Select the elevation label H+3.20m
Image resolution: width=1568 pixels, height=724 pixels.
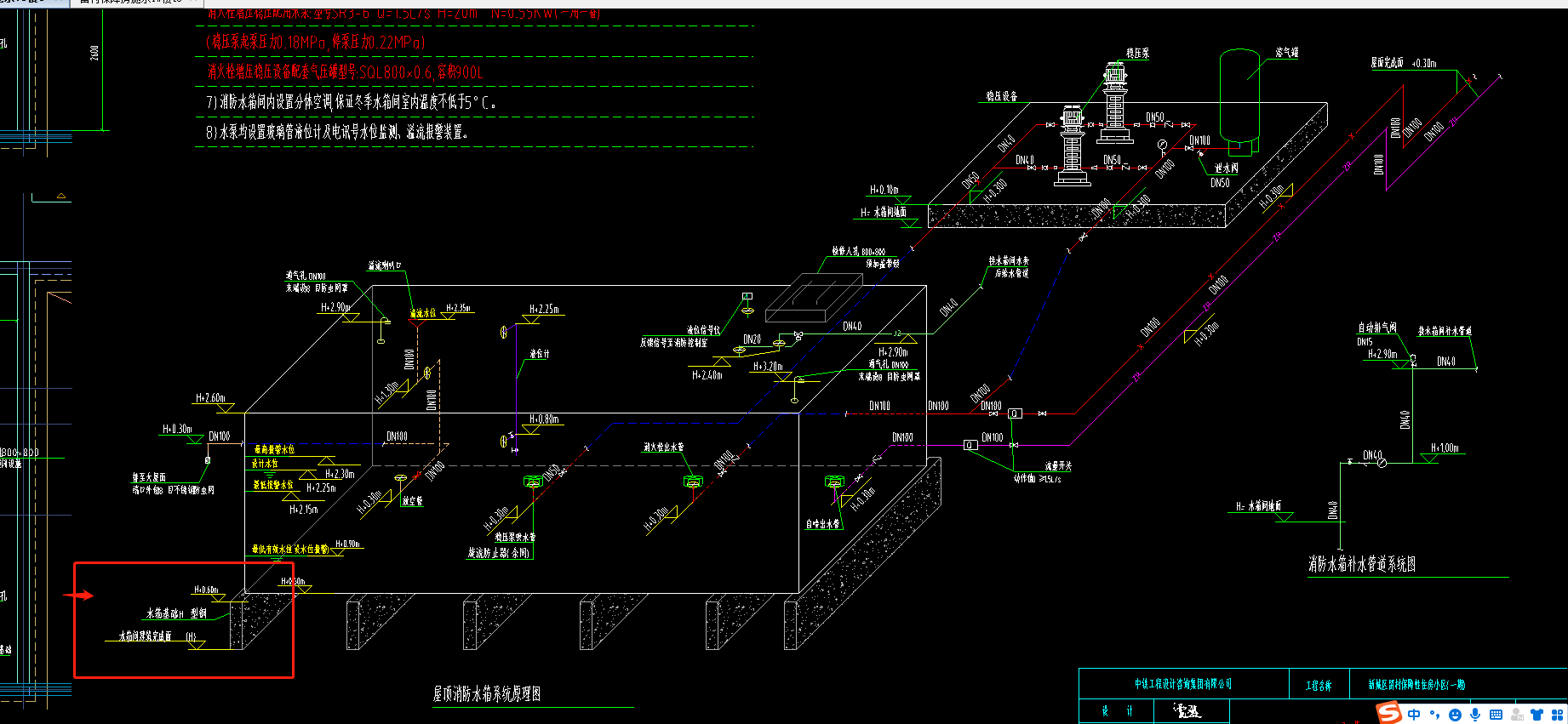click(x=767, y=367)
